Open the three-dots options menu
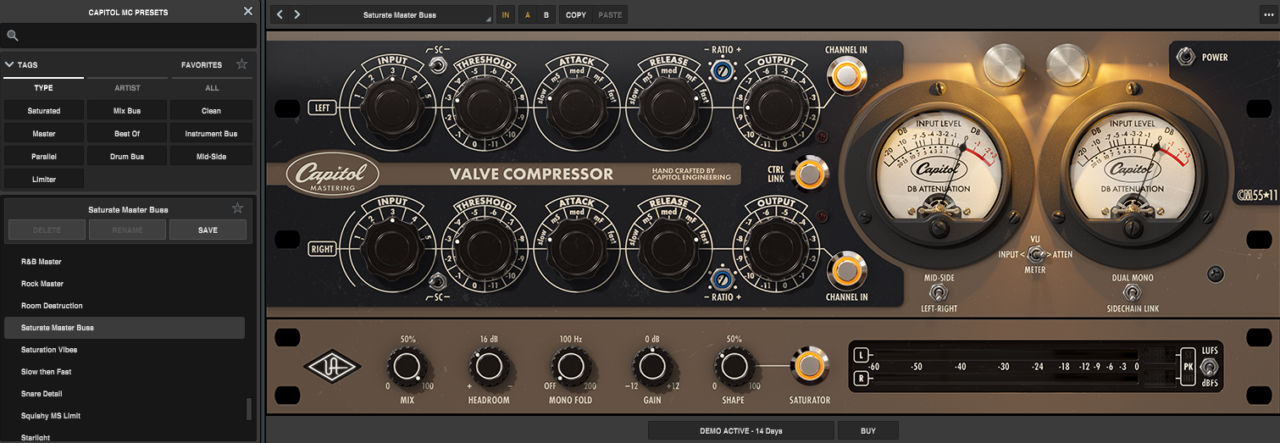 (1268, 15)
